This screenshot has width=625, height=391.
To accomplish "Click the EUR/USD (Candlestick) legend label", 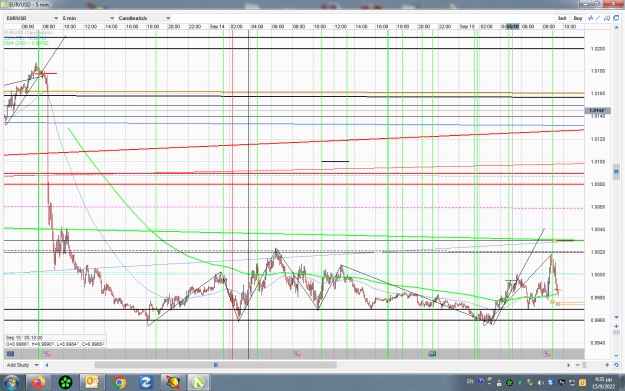I will 28,33.
